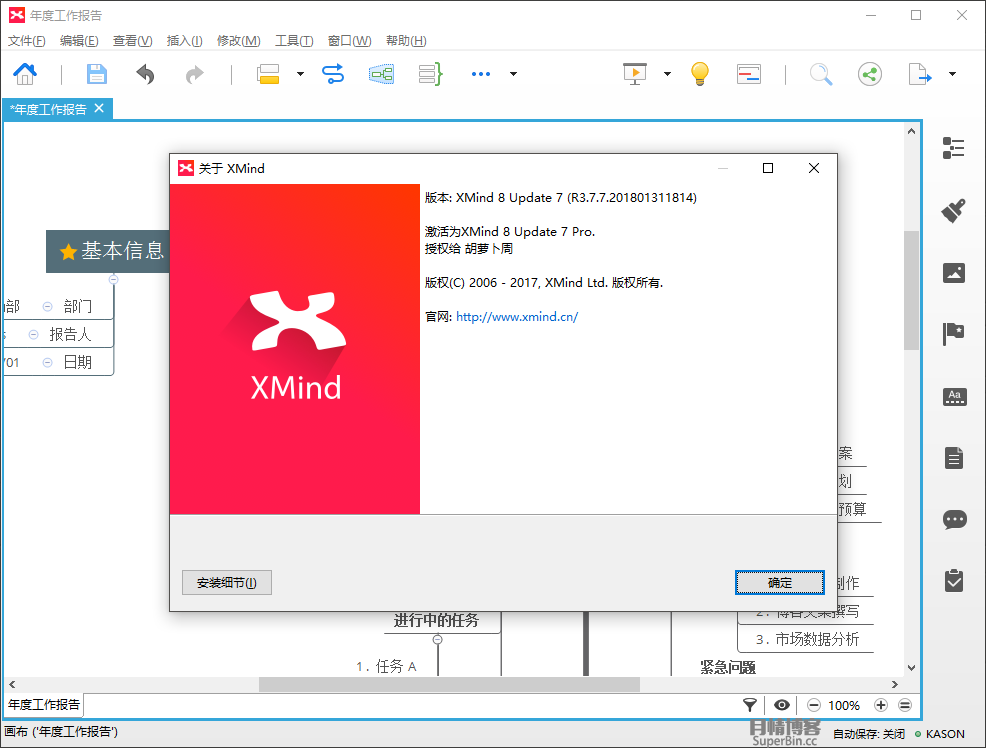Viewport: 986px width, 748px height.
Task: Open the xmind.cn website link
Action: tap(517, 317)
